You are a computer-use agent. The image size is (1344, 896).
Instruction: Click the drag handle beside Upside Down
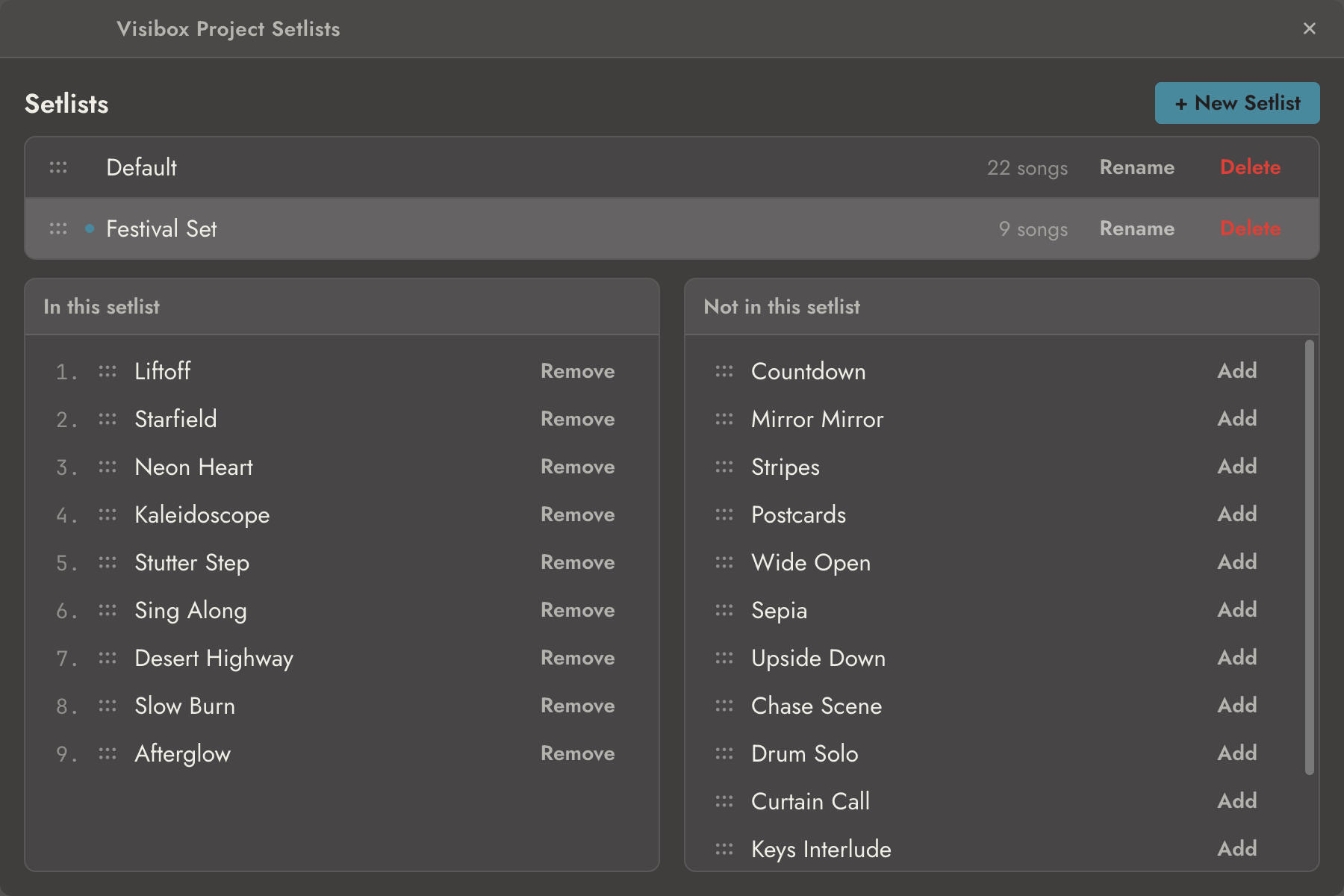(x=724, y=658)
